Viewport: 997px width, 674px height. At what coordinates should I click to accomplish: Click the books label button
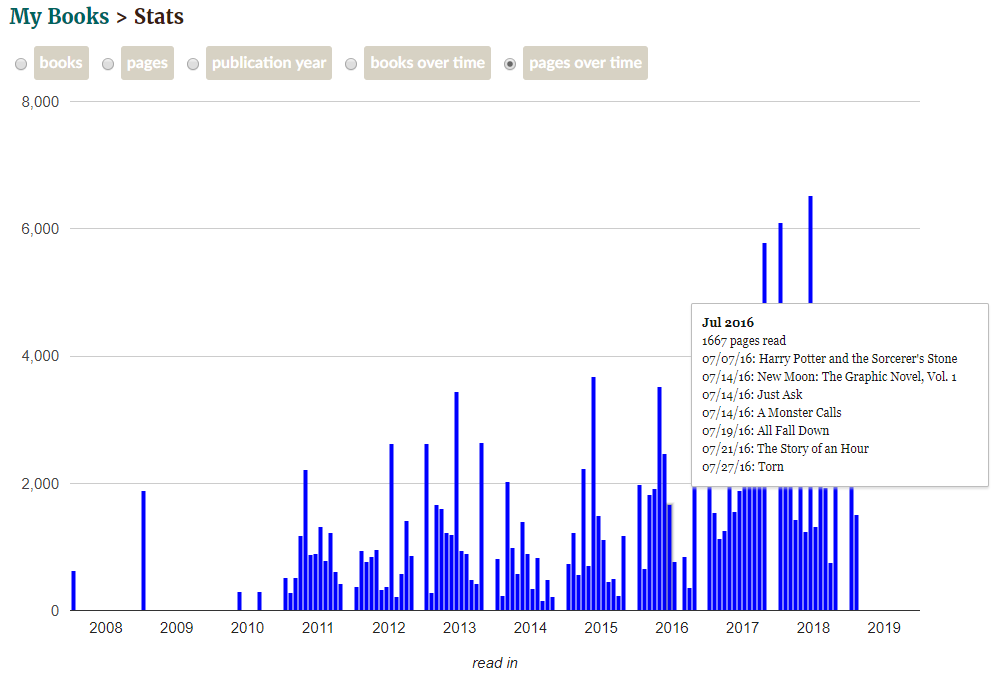click(61, 63)
